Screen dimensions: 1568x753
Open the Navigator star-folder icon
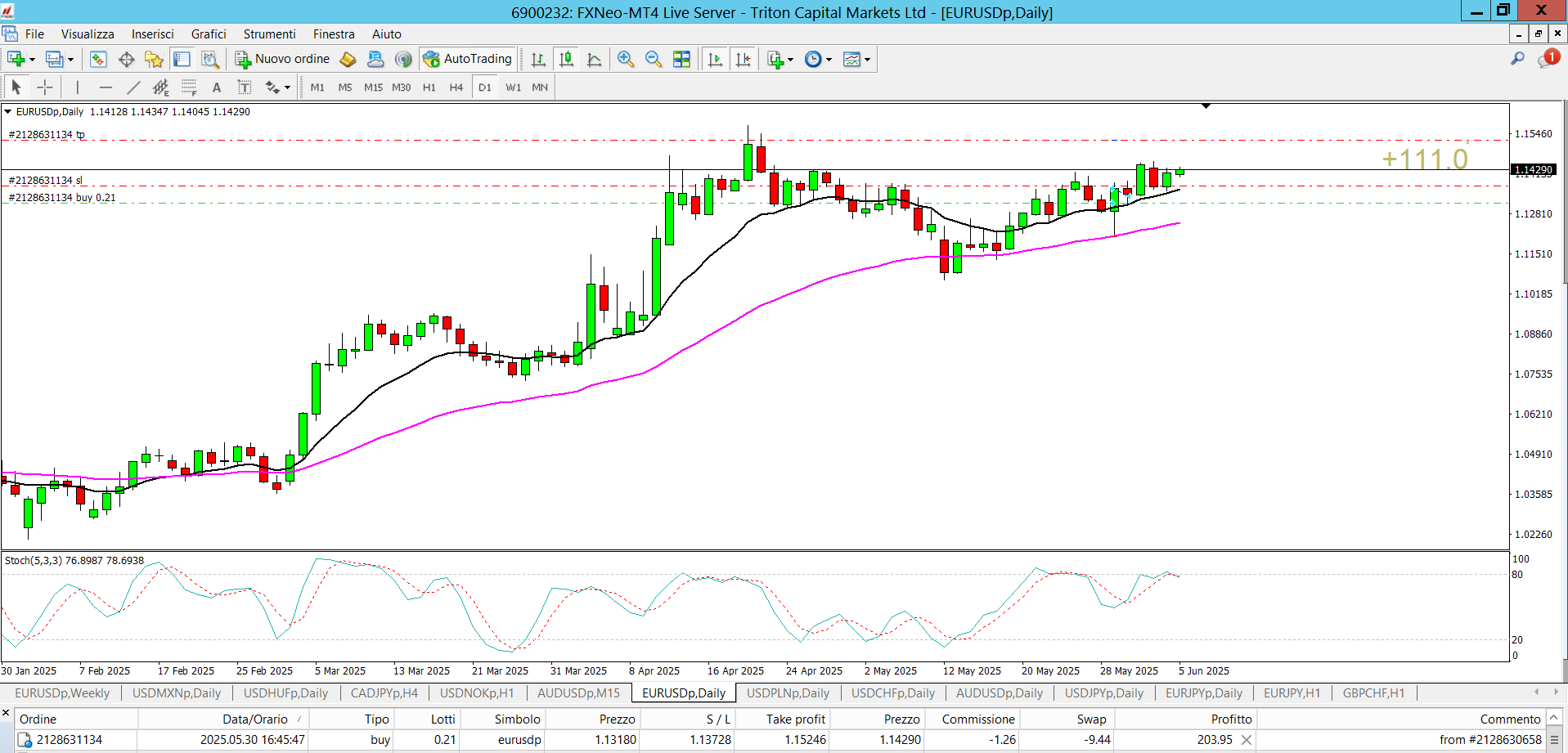pos(154,59)
